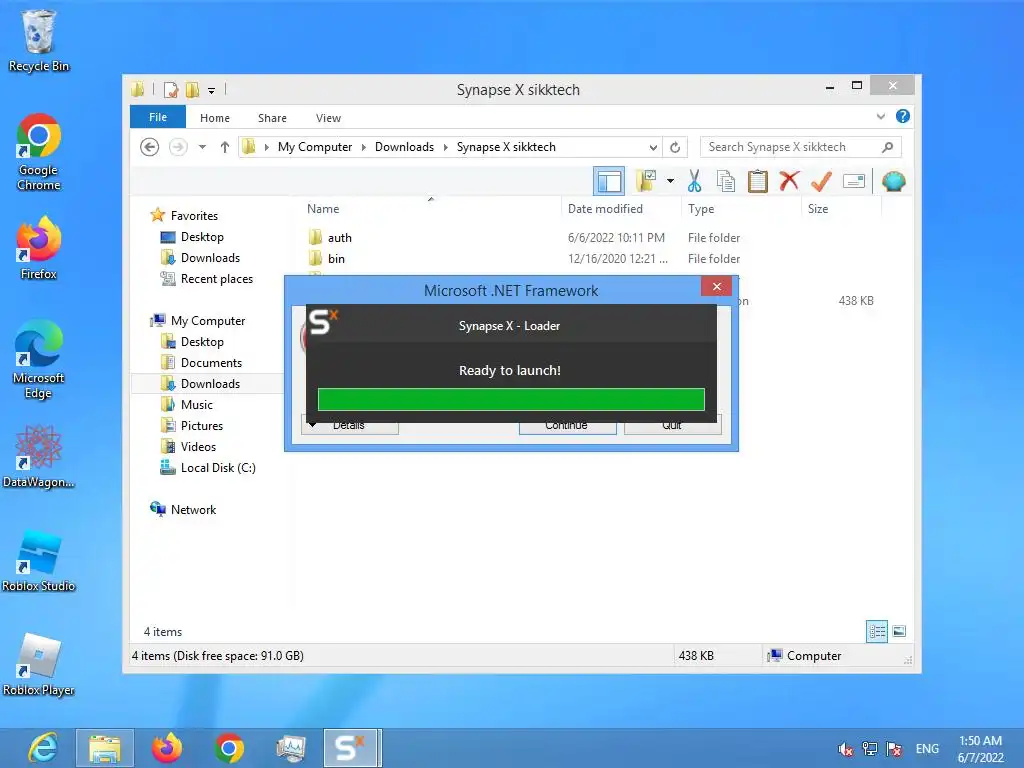Click the orange checkmark Rename icon
Viewport: 1024px width, 768px height.
click(x=821, y=181)
